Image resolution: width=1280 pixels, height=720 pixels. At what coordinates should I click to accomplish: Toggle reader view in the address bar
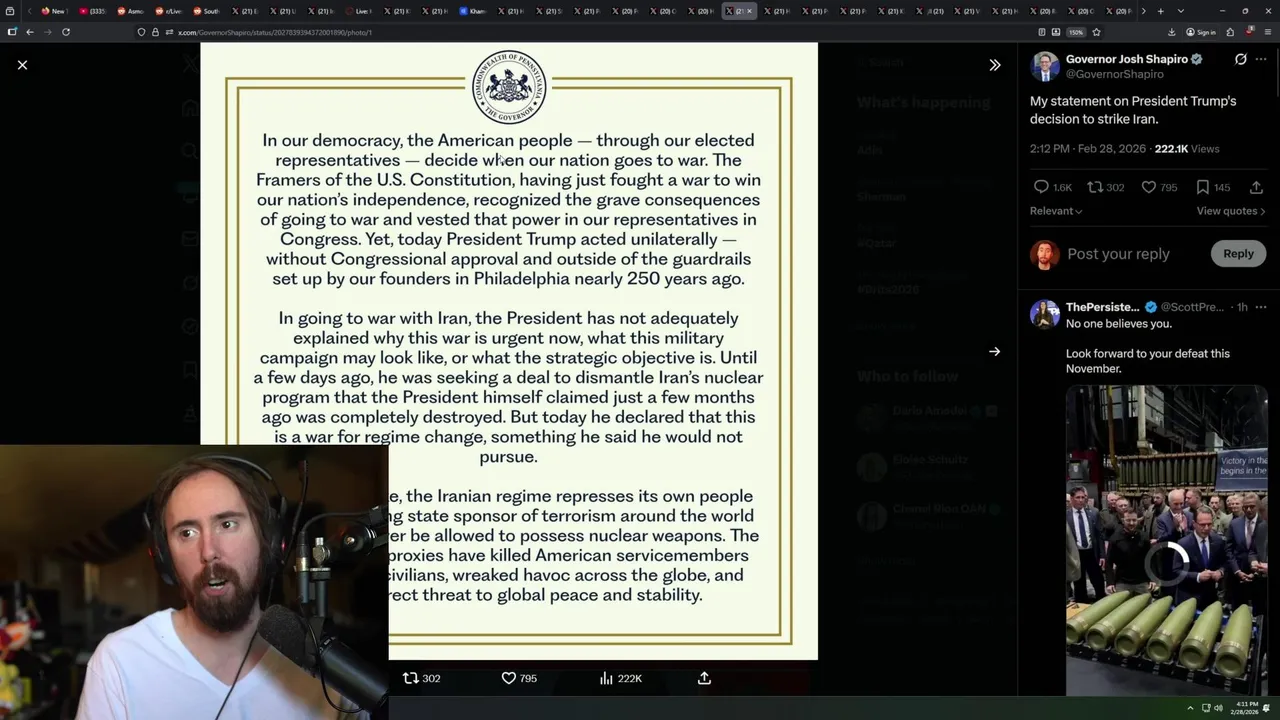click(1040, 32)
